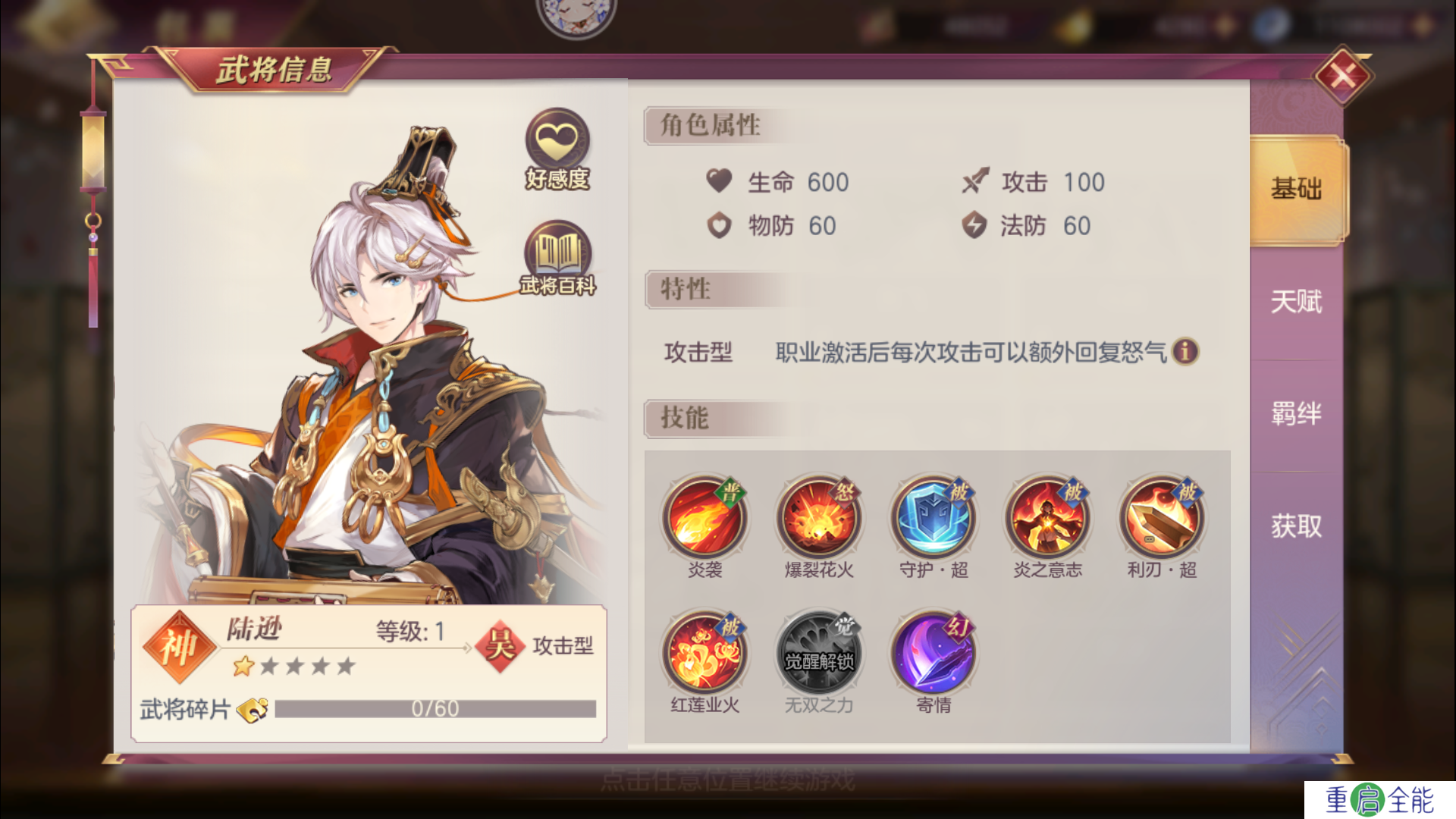1456x819 pixels.
Task: Open the 好感度 heart icon
Action: click(x=557, y=148)
